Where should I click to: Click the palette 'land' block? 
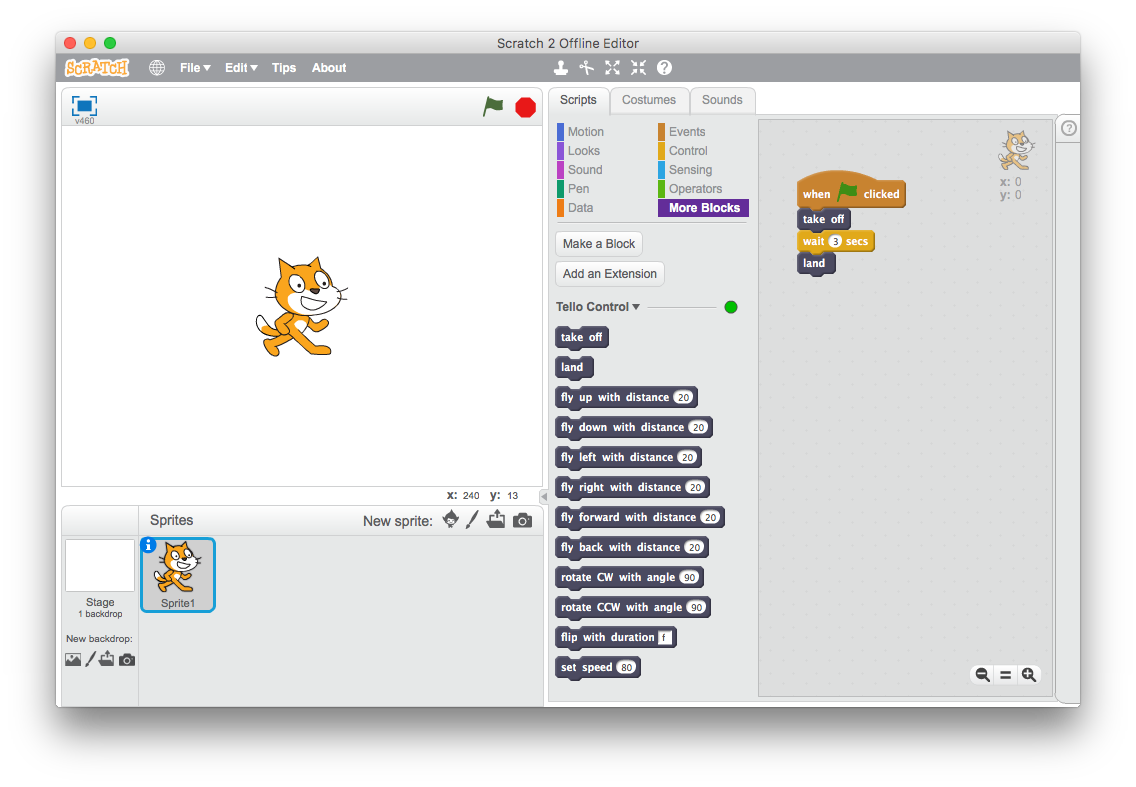point(574,367)
